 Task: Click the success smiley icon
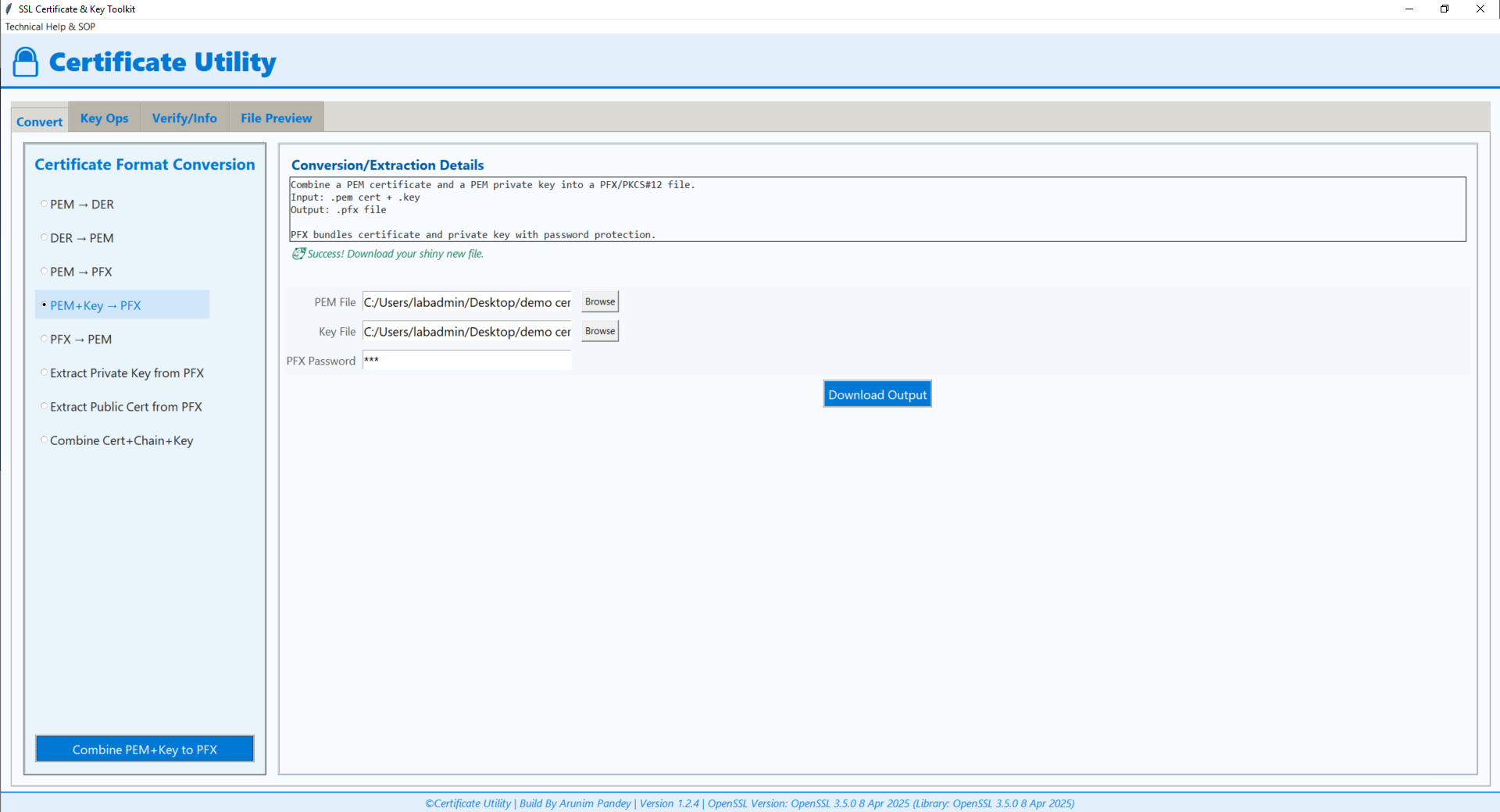[x=298, y=254]
